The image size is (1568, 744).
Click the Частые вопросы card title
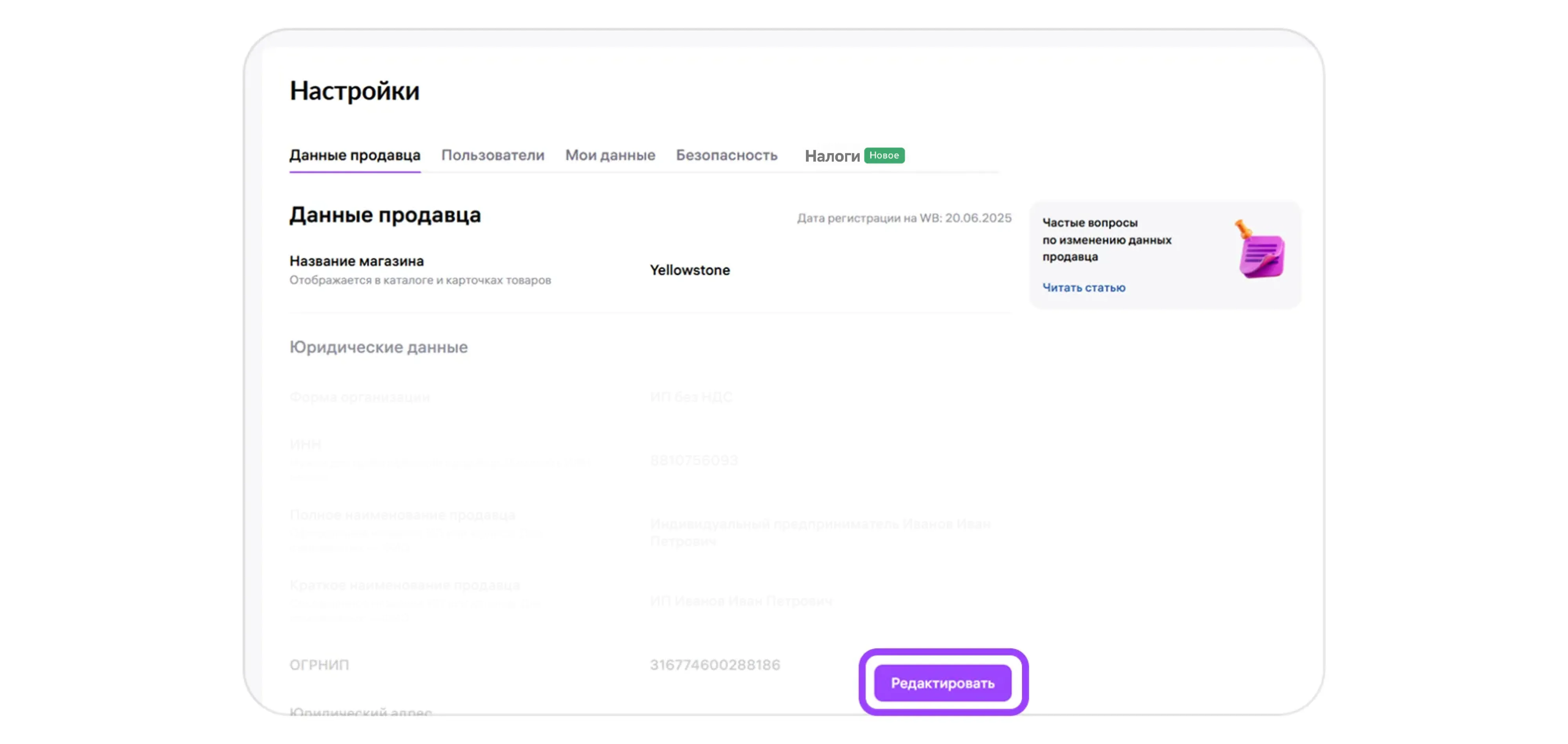[x=1106, y=239]
